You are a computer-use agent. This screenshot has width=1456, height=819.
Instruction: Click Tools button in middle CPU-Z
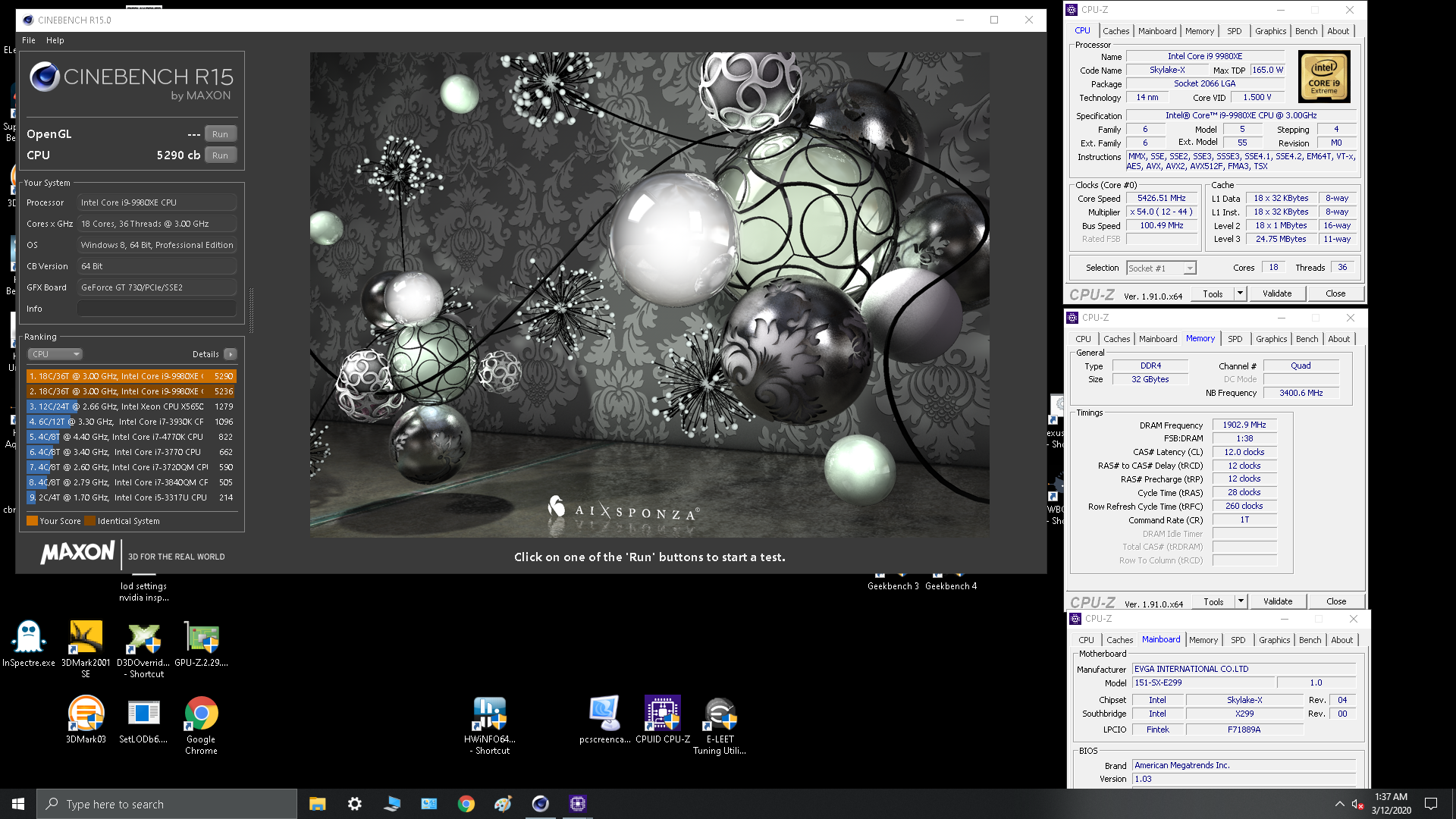pos(1213,601)
